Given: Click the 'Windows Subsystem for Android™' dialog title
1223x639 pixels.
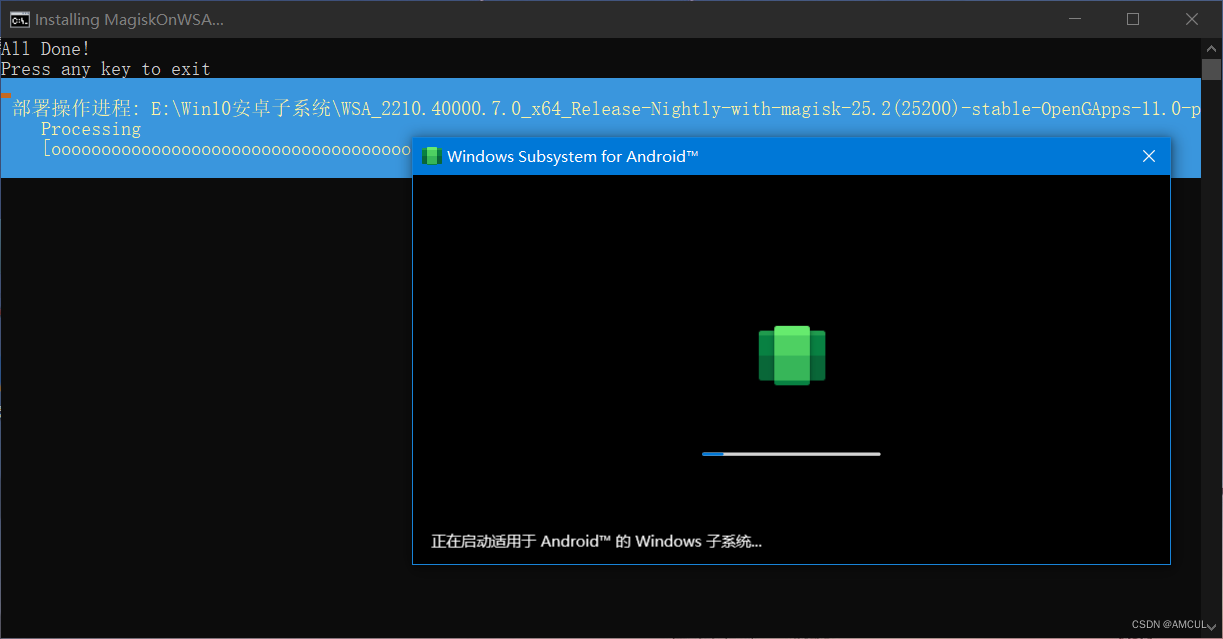Looking at the screenshot, I should [573, 156].
